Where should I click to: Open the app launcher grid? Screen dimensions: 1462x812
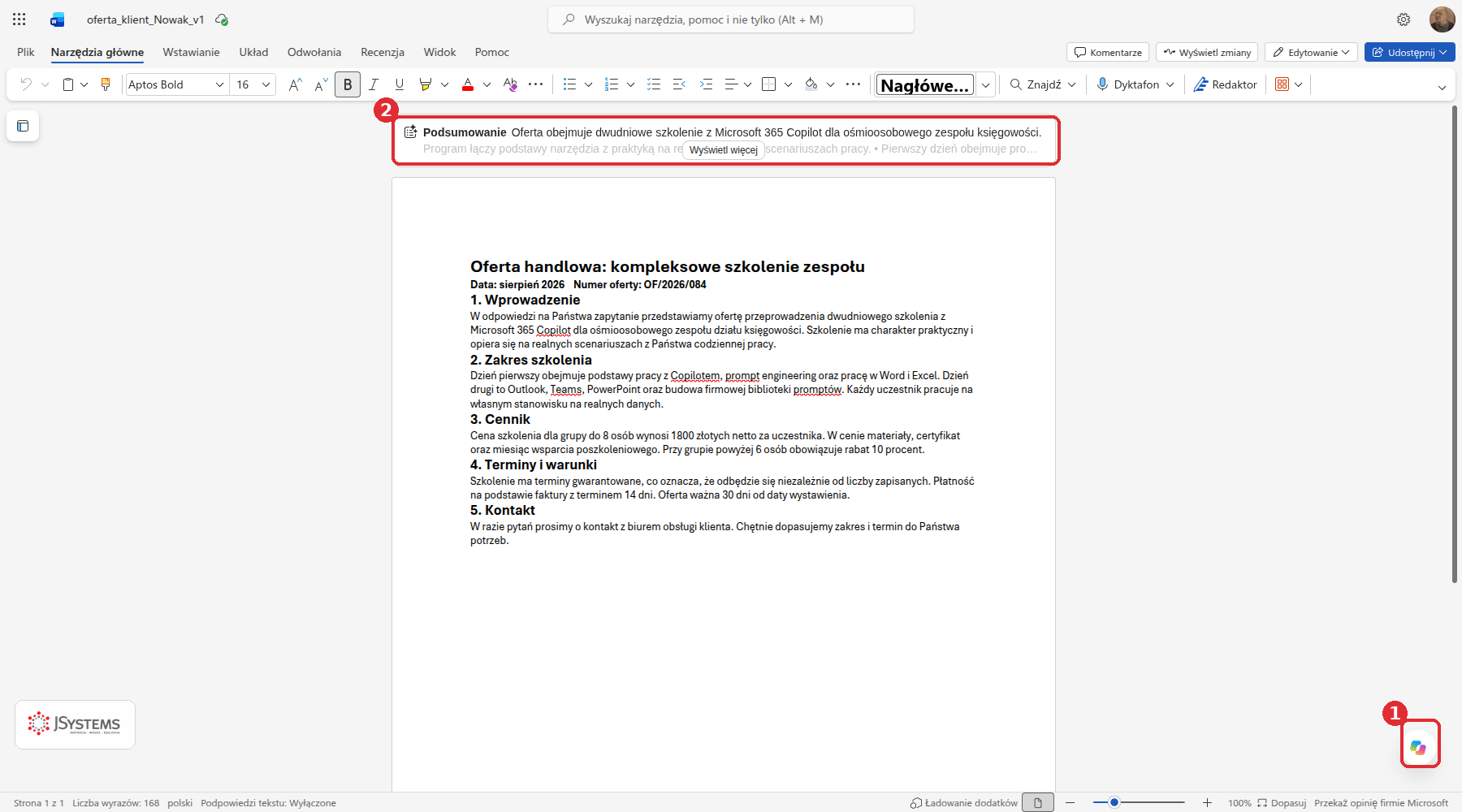pos(19,19)
